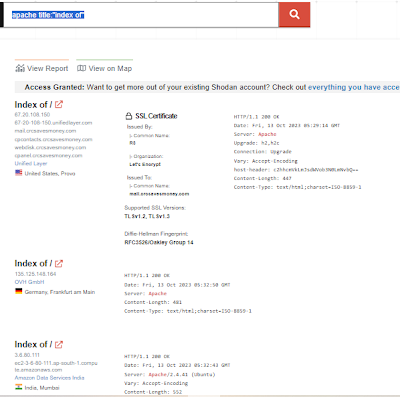Click IP address 135.125.148.164

35,274
